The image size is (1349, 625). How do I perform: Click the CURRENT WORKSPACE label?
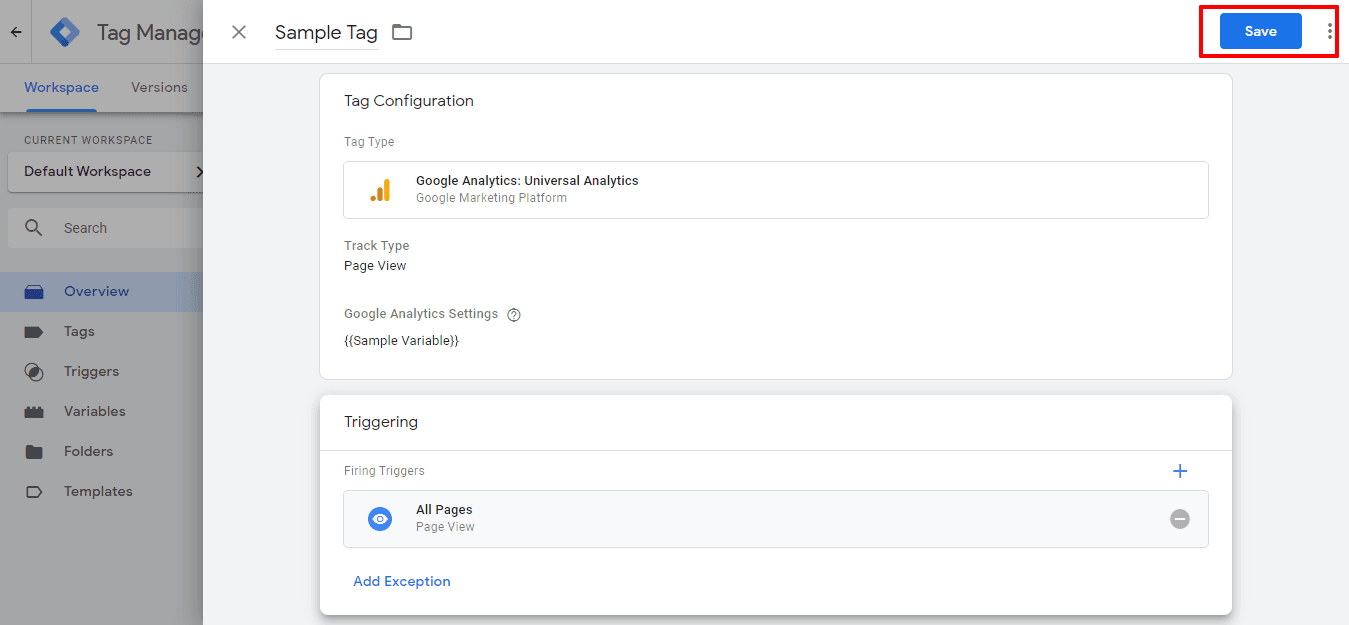click(x=88, y=140)
